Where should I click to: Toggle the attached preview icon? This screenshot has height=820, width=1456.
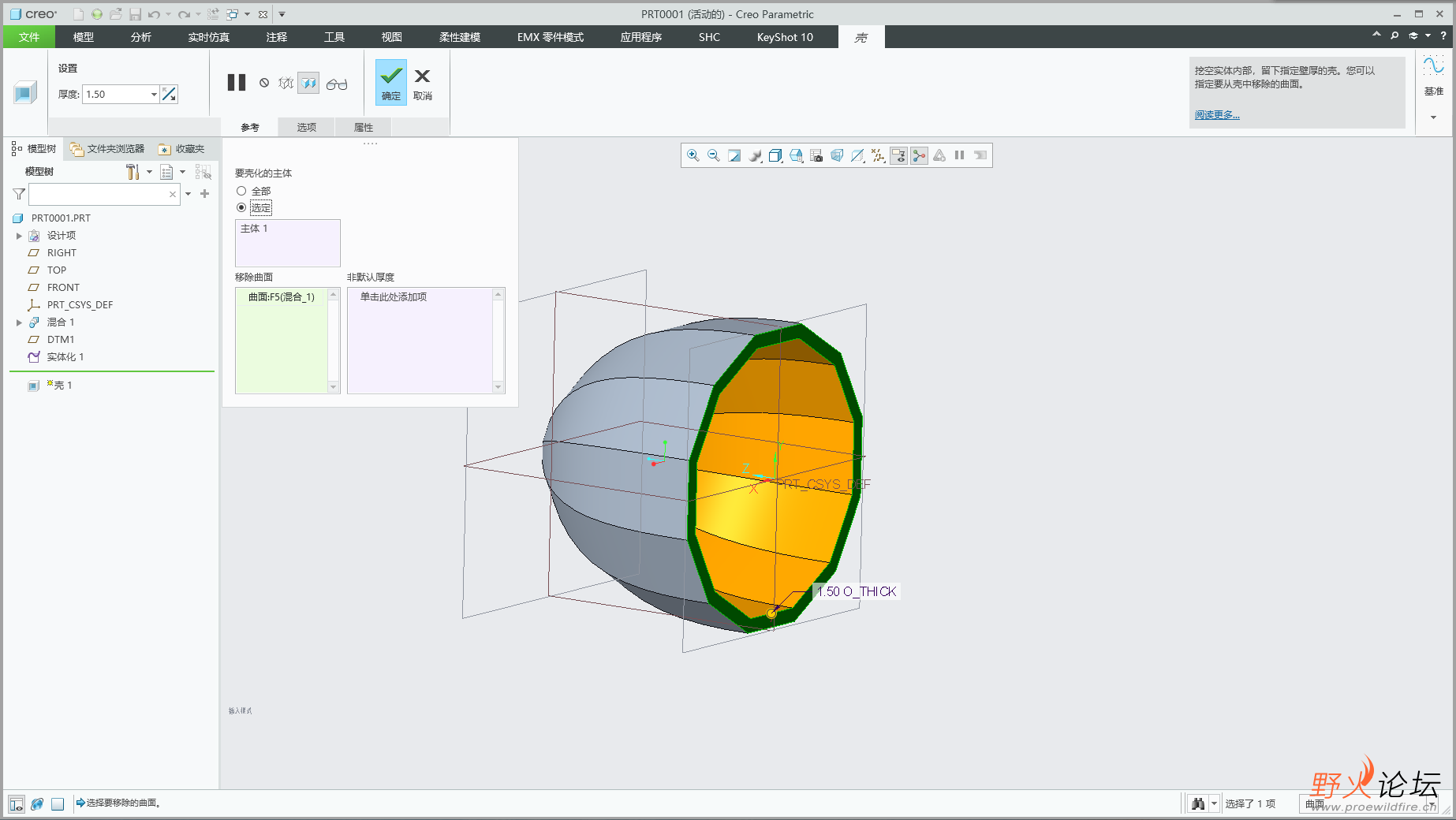[308, 83]
